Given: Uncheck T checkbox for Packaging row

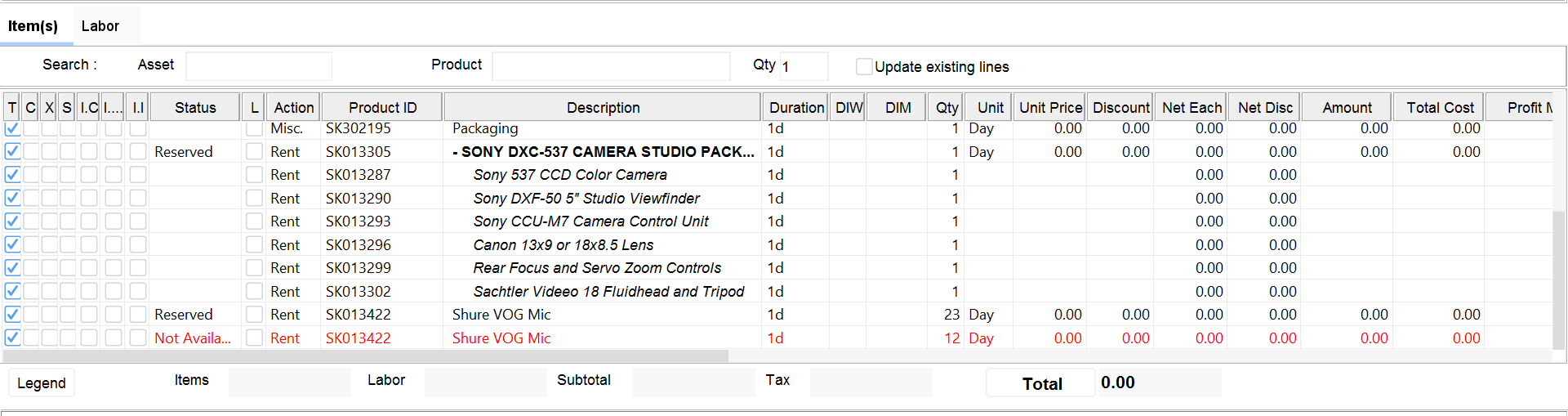Looking at the screenshot, I should (12, 128).
